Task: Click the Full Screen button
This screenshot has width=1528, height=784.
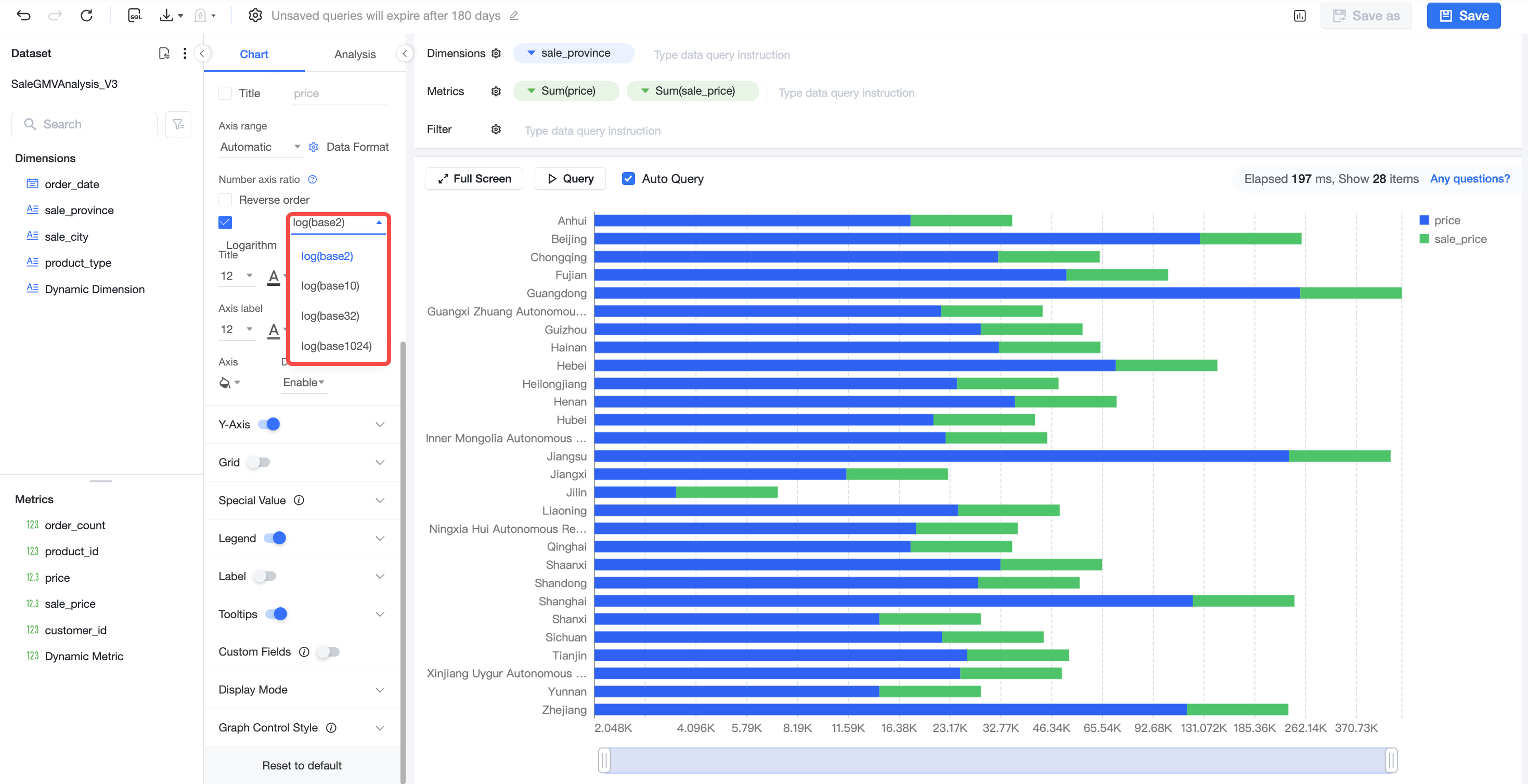Action: 474,178
